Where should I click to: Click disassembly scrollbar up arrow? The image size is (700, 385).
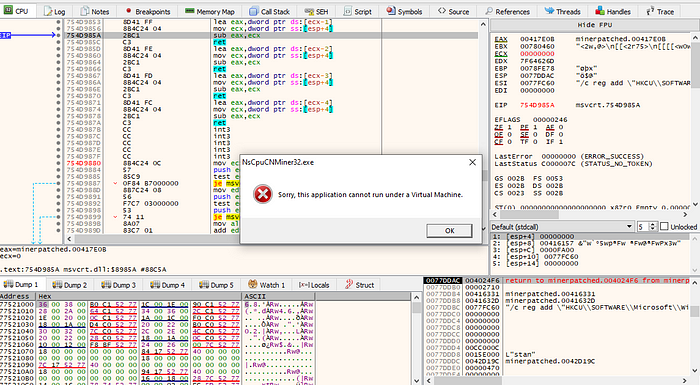pyautogui.click(x=483, y=24)
